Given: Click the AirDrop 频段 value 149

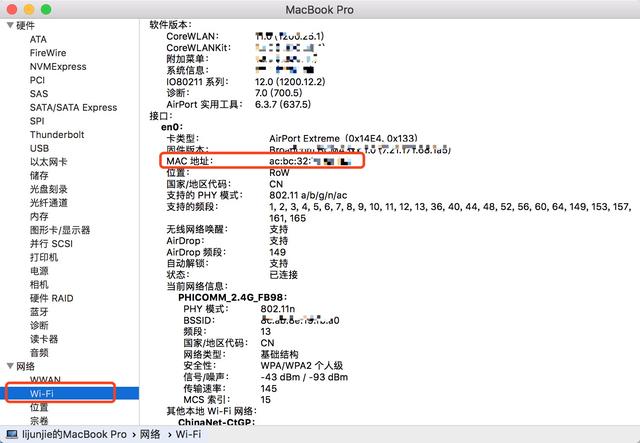Looking at the screenshot, I should [278, 252].
